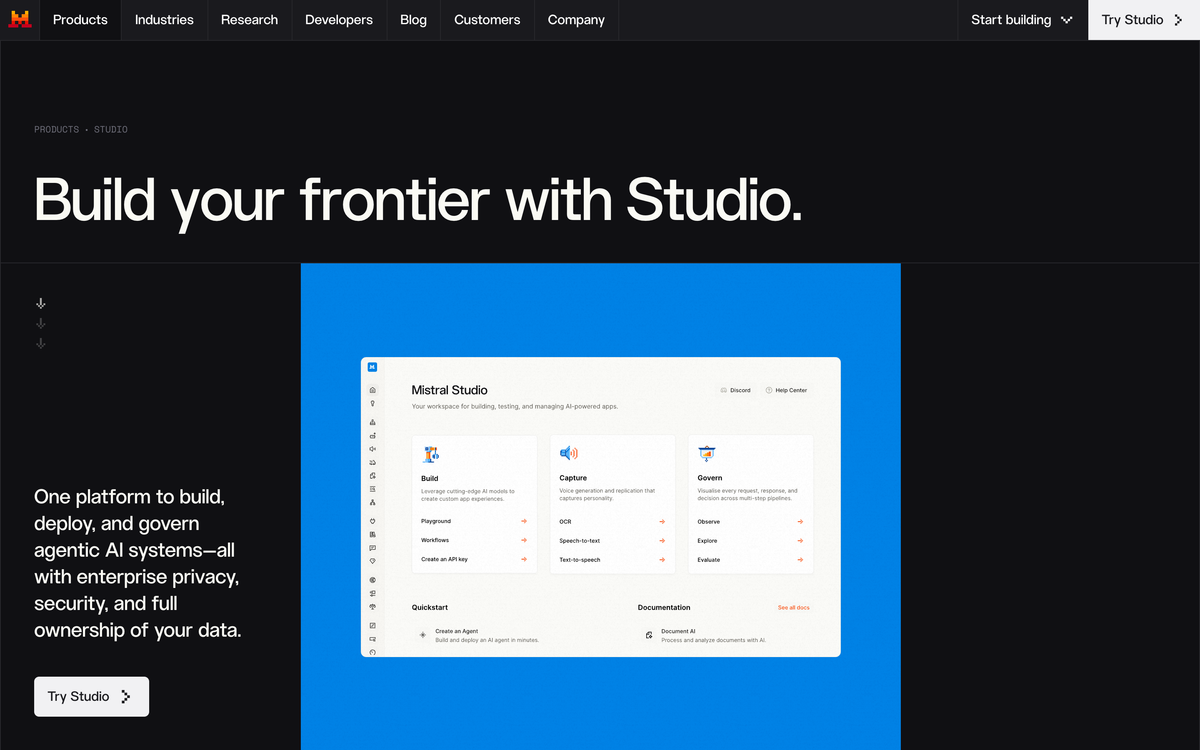Click the Capture card megaphone icon
This screenshot has width=1200, height=750.
click(x=568, y=453)
